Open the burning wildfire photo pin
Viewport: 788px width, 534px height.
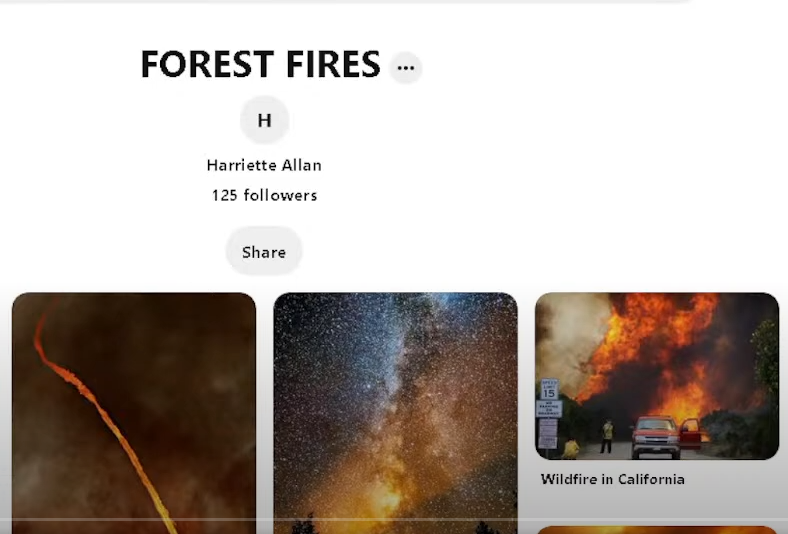pos(657,376)
